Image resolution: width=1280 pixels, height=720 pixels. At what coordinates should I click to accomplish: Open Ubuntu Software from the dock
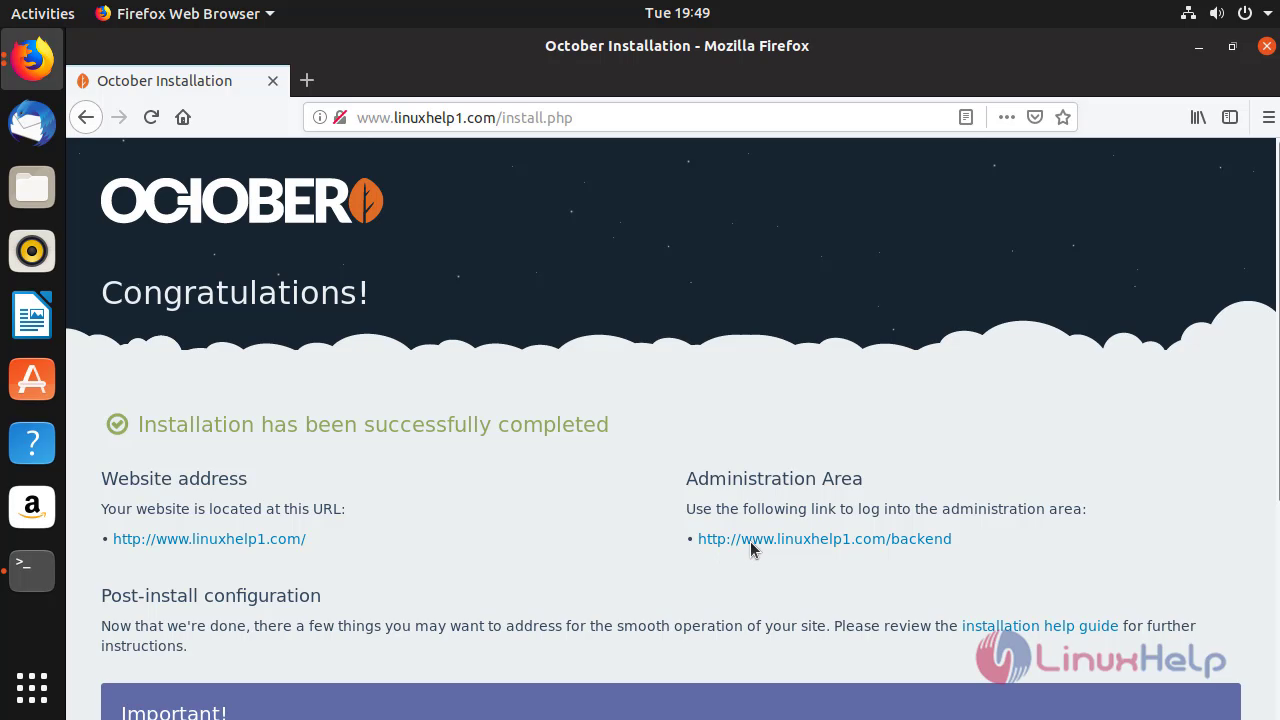(x=32, y=379)
